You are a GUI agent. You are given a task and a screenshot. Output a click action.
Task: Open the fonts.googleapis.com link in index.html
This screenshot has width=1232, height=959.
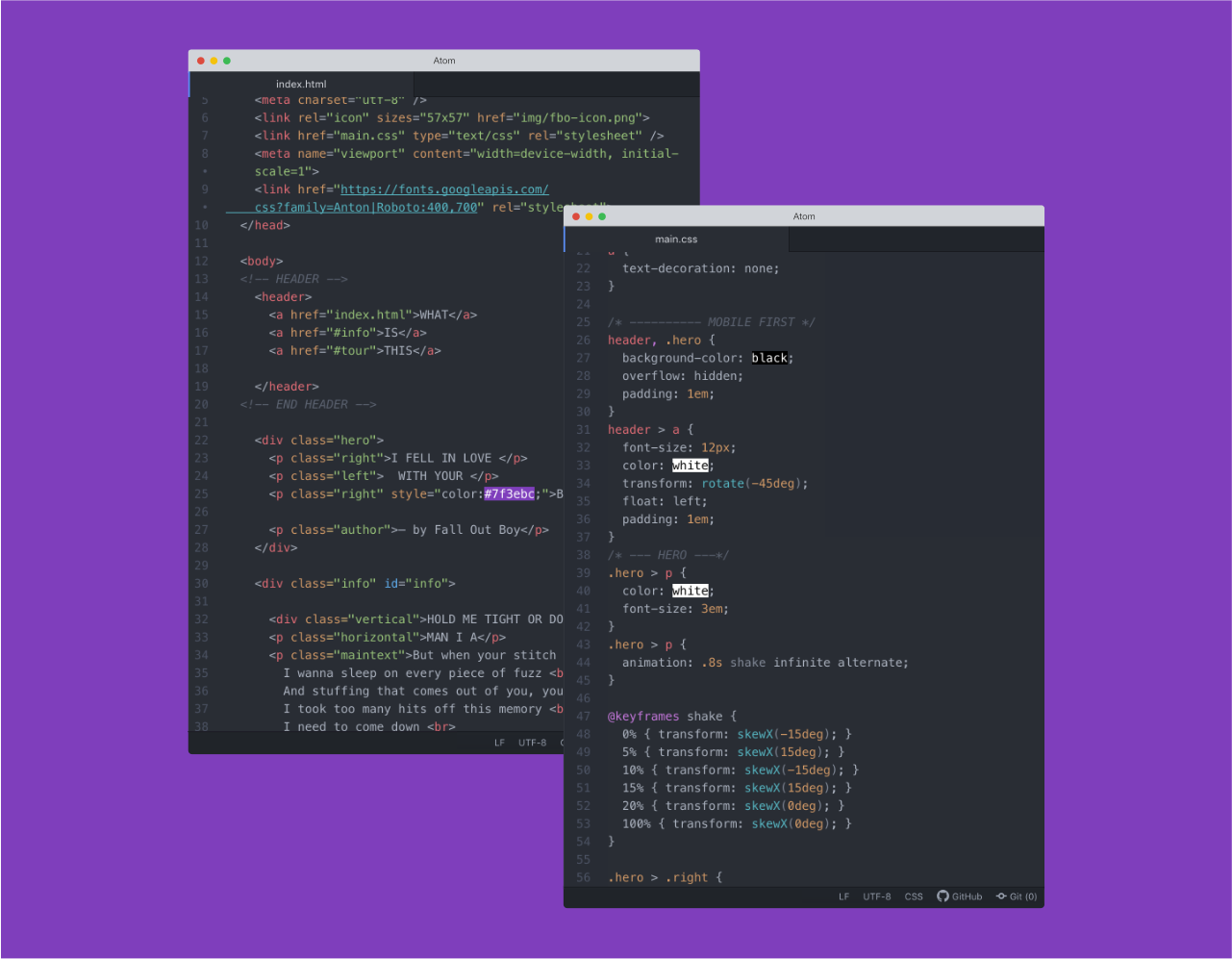444,189
